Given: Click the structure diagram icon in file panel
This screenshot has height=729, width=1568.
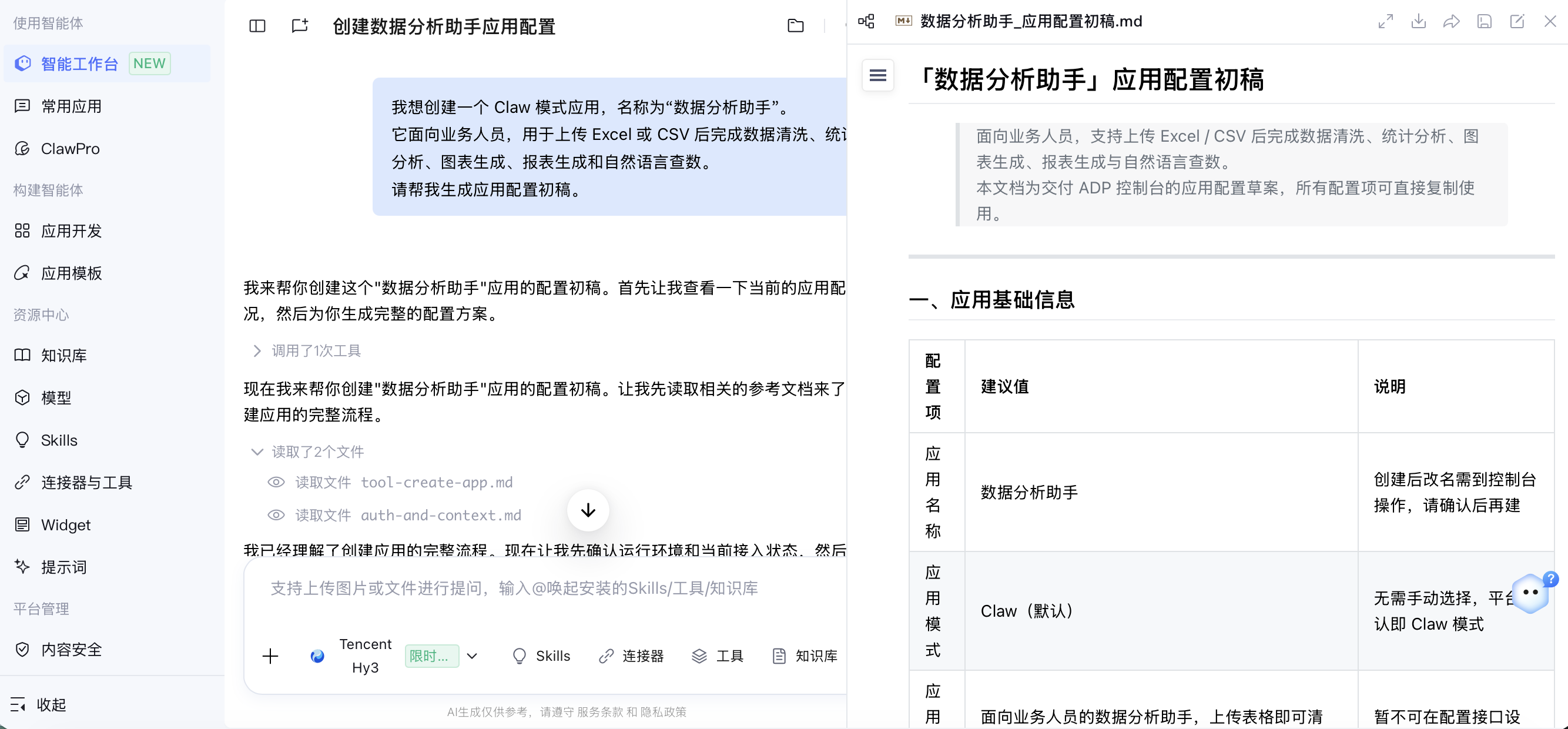Looking at the screenshot, I should [x=866, y=21].
